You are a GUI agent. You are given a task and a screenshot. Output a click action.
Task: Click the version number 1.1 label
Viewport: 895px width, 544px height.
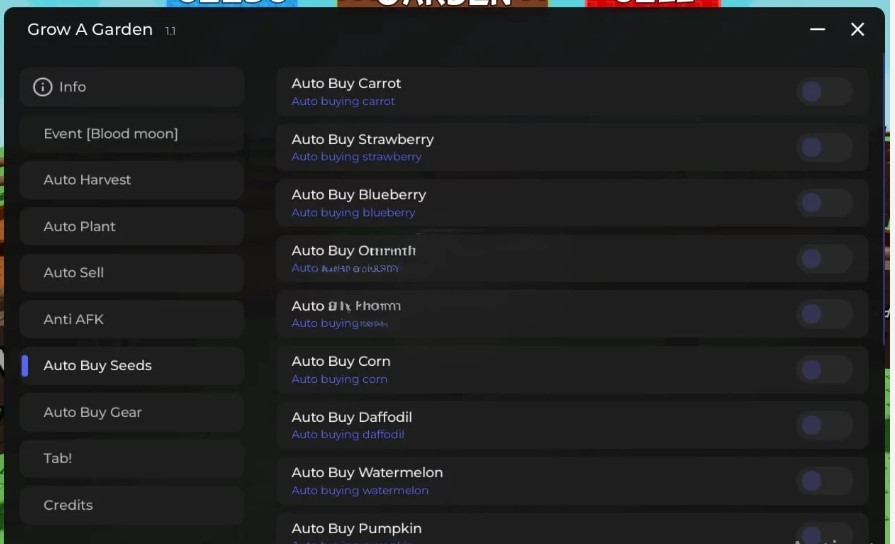click(x=170, y=31)
